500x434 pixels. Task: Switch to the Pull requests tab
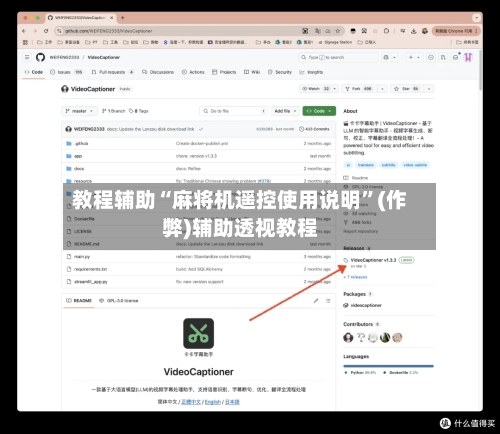112,72
